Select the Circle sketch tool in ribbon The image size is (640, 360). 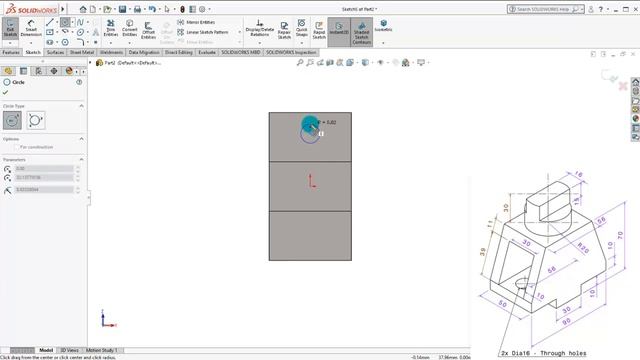point(65,22)
